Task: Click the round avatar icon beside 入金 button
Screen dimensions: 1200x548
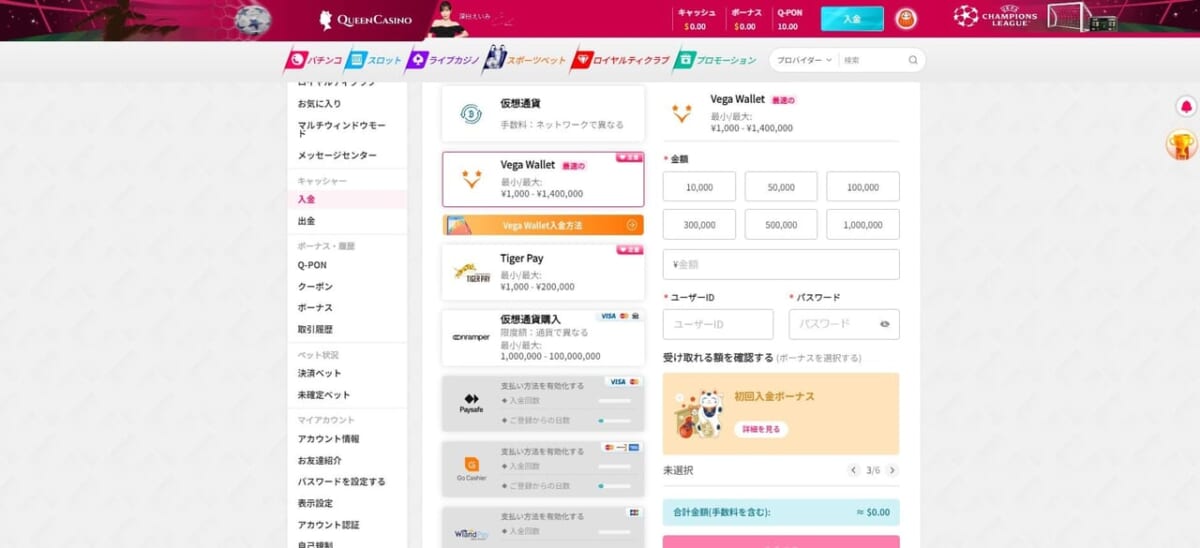Action: [906, 19]
